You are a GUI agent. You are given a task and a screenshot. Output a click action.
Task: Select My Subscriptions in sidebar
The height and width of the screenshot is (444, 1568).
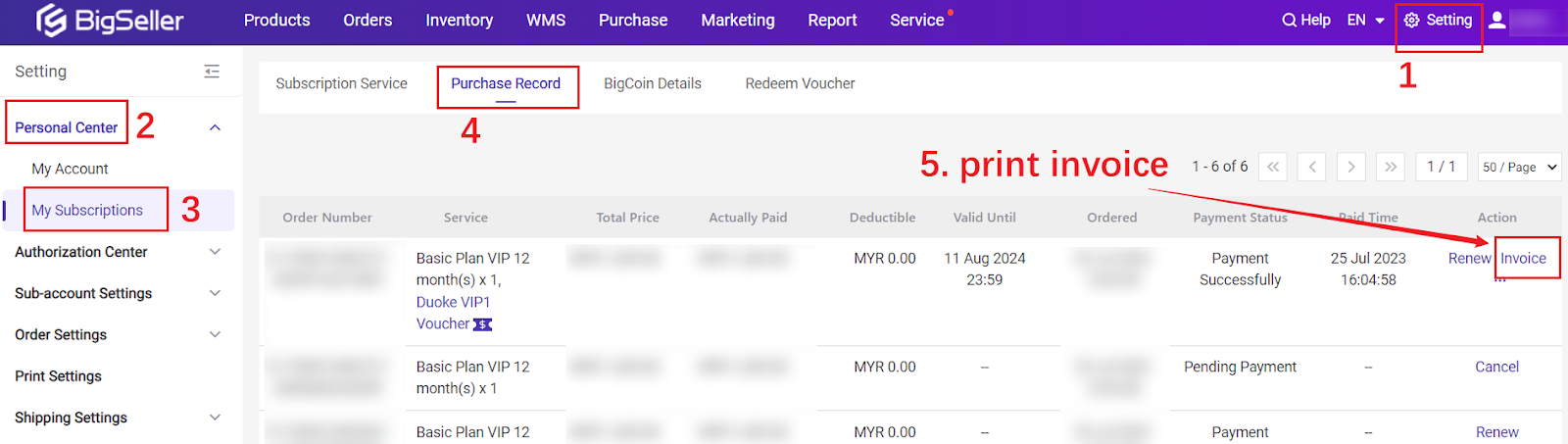point(87,211)
